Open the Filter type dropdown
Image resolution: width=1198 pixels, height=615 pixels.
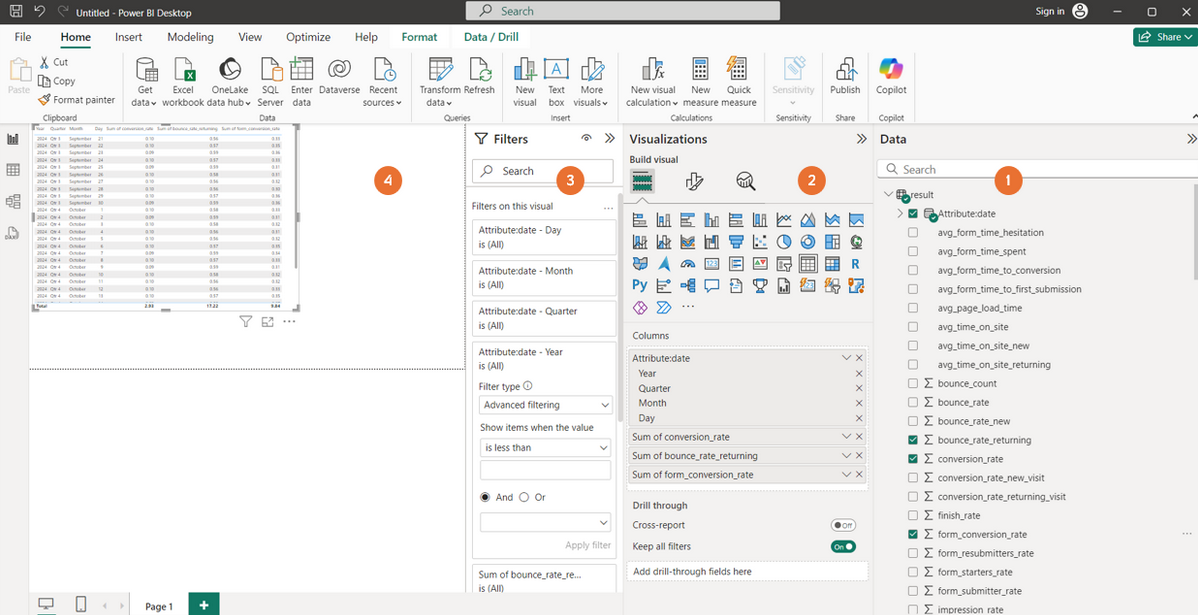(545, 405)
